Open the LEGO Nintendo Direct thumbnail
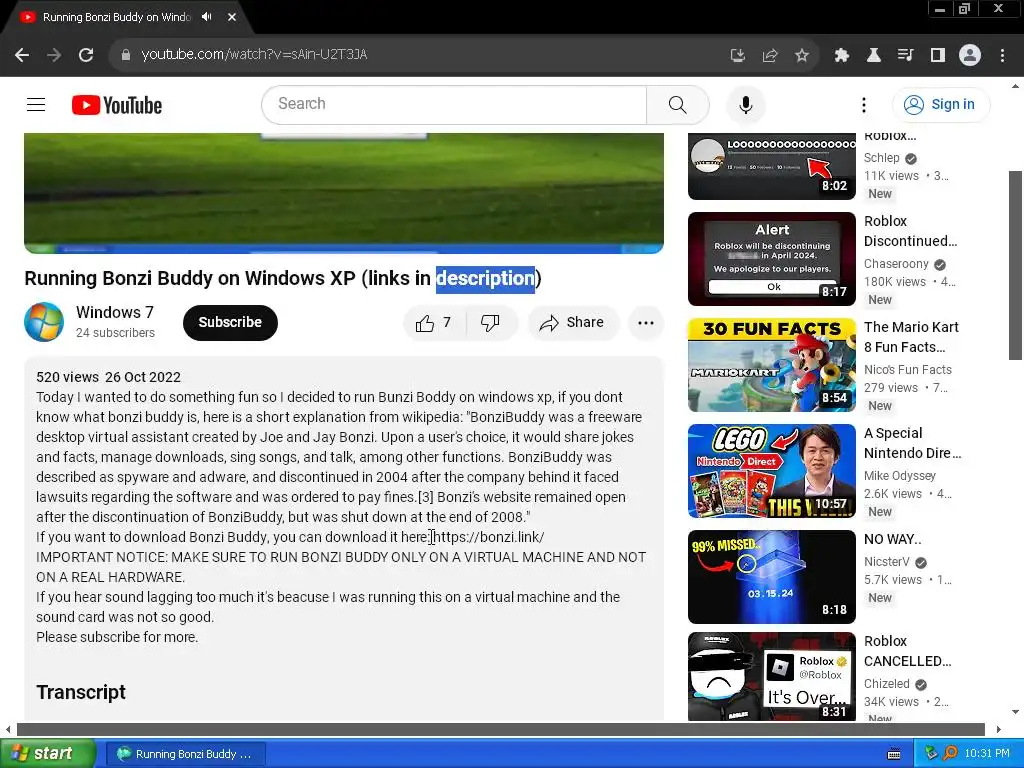The height and width of the screenshot is (768, 1024). pyautogui.click(x=772, y=471)
